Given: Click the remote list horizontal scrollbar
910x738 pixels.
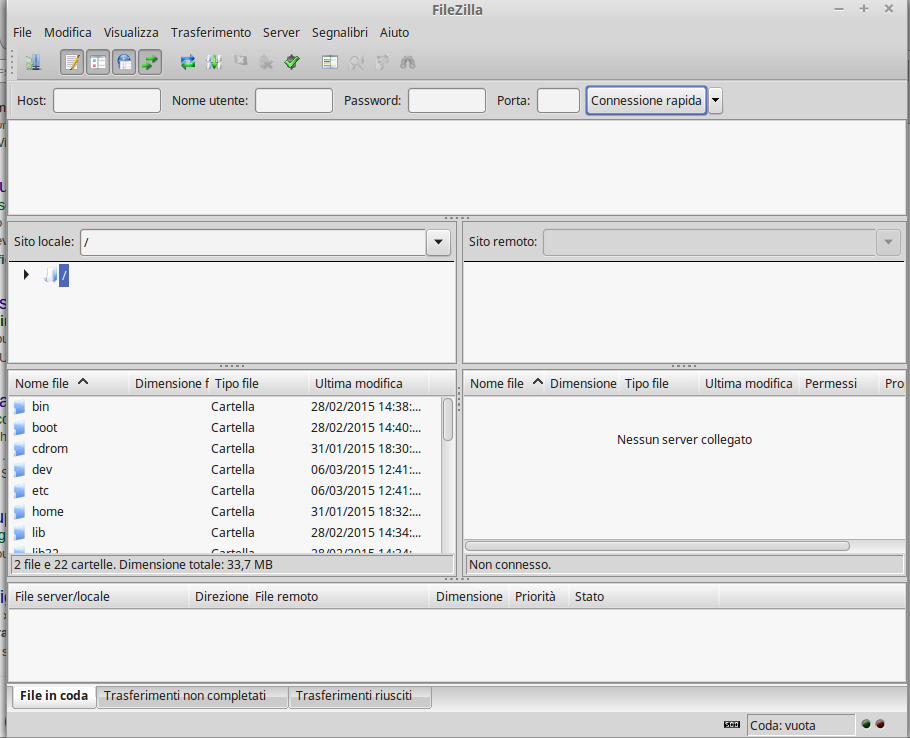Looking at the screenshot, I should click(658, 546).
